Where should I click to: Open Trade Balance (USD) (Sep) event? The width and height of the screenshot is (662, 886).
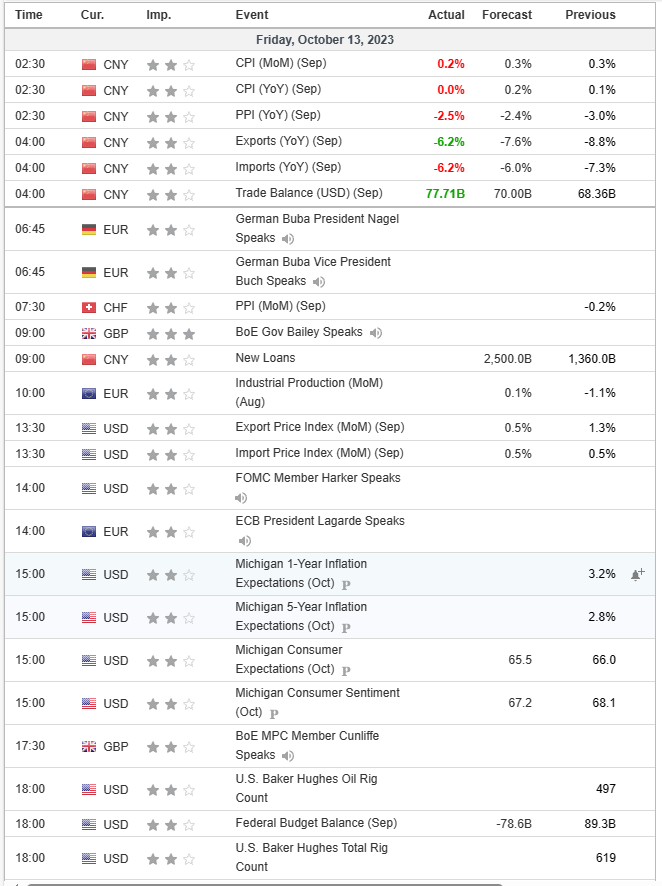coord(308,193)
